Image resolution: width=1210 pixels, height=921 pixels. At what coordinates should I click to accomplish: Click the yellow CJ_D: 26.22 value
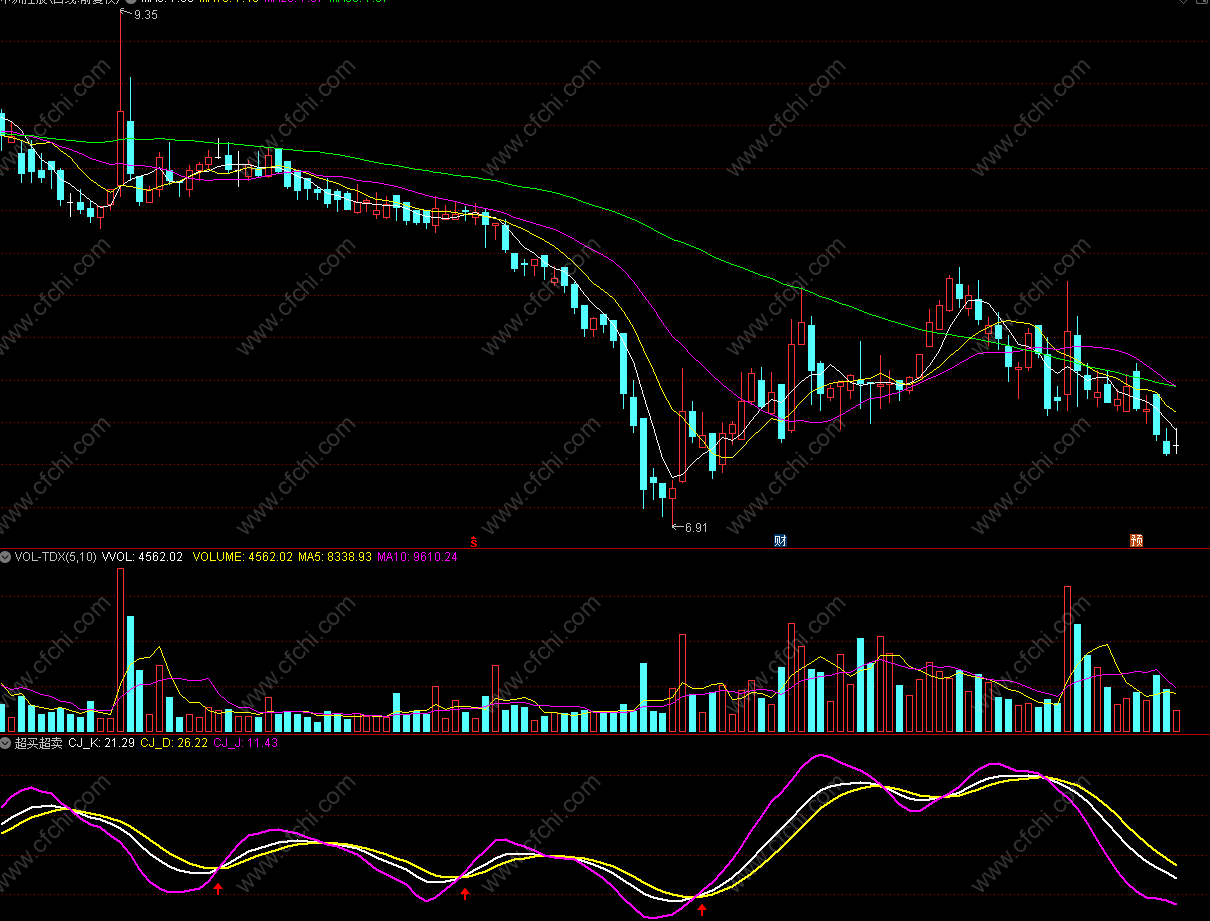click(174, 743)
